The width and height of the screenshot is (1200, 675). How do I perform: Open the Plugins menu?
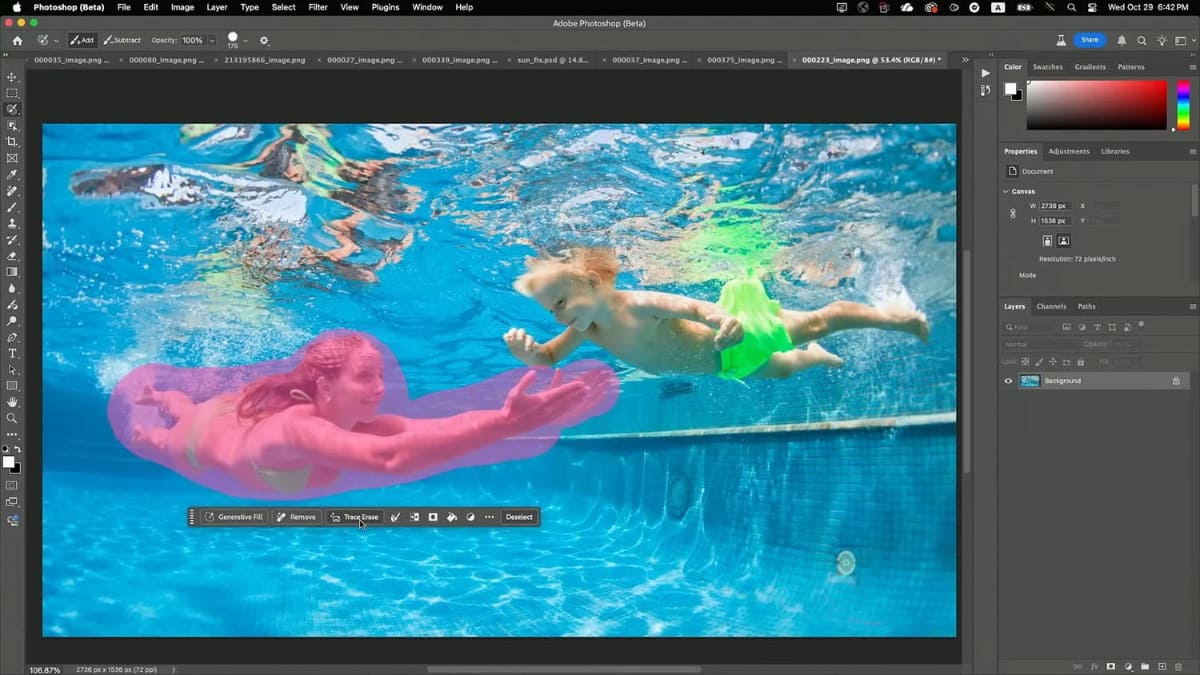(384, 7)
